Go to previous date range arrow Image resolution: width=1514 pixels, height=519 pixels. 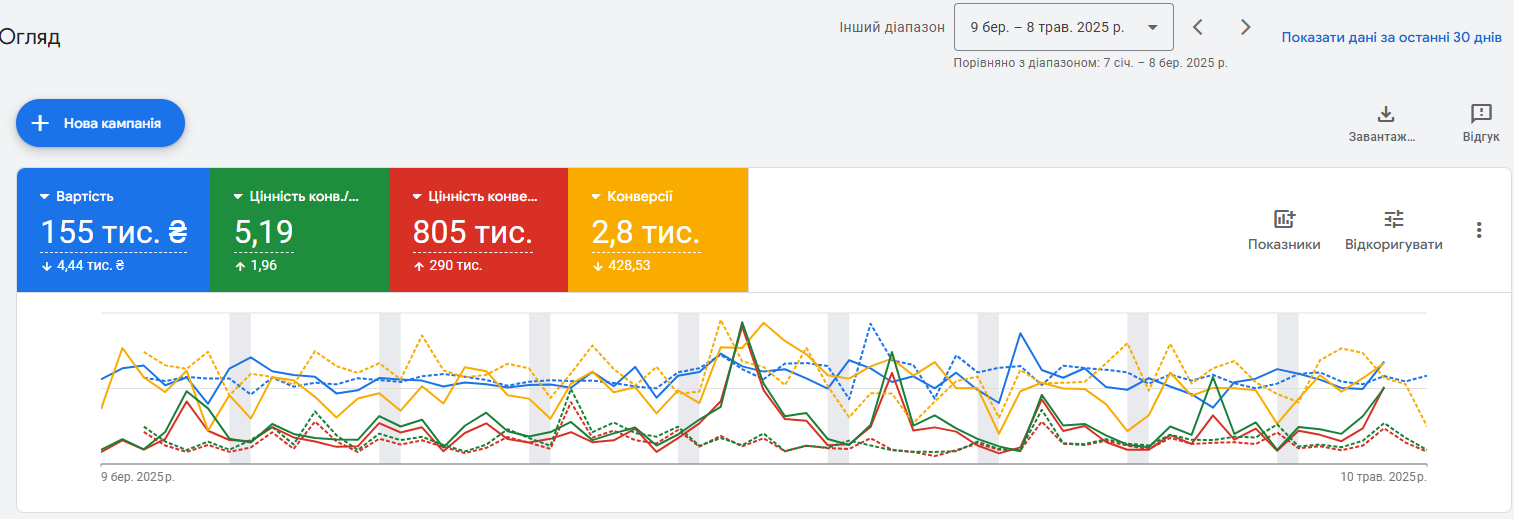(x=1198, y=27)
